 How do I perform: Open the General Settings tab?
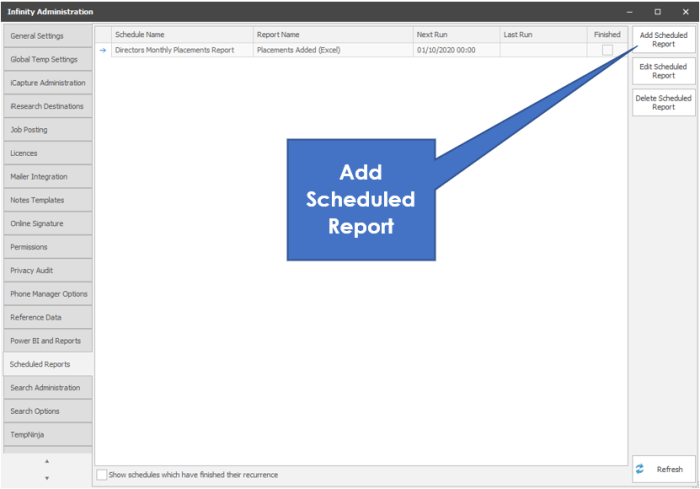[x=47, y=36]
